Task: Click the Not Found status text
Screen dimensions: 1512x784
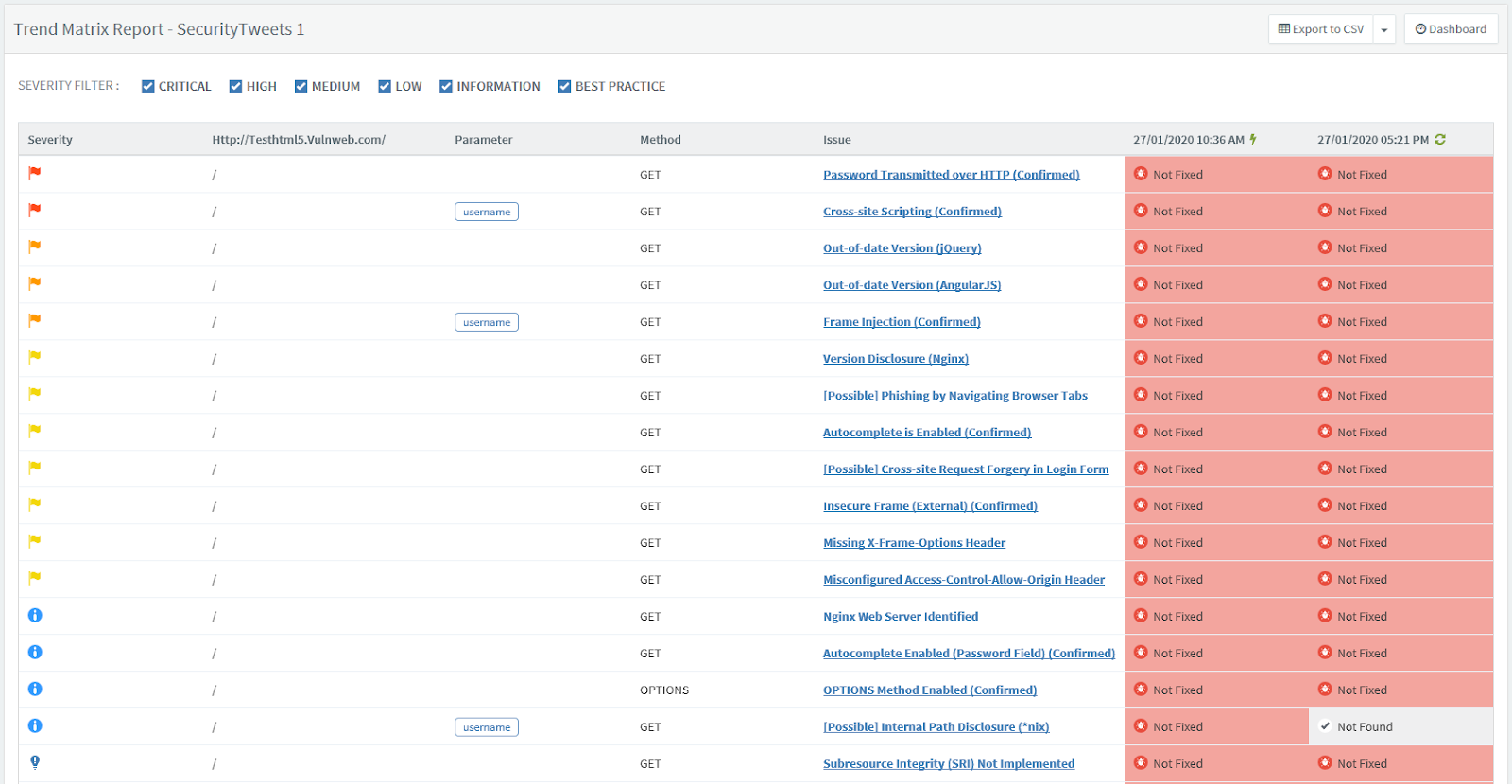Action: coord(1365,727)
